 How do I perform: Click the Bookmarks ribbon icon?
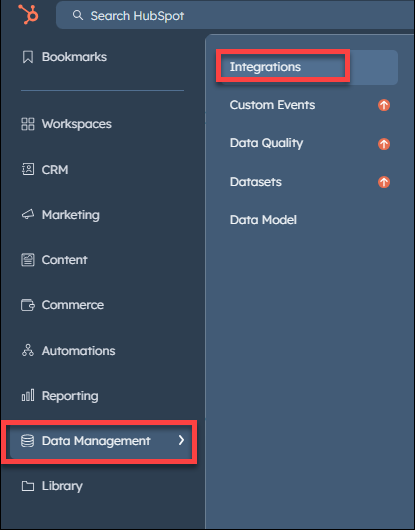28,57
